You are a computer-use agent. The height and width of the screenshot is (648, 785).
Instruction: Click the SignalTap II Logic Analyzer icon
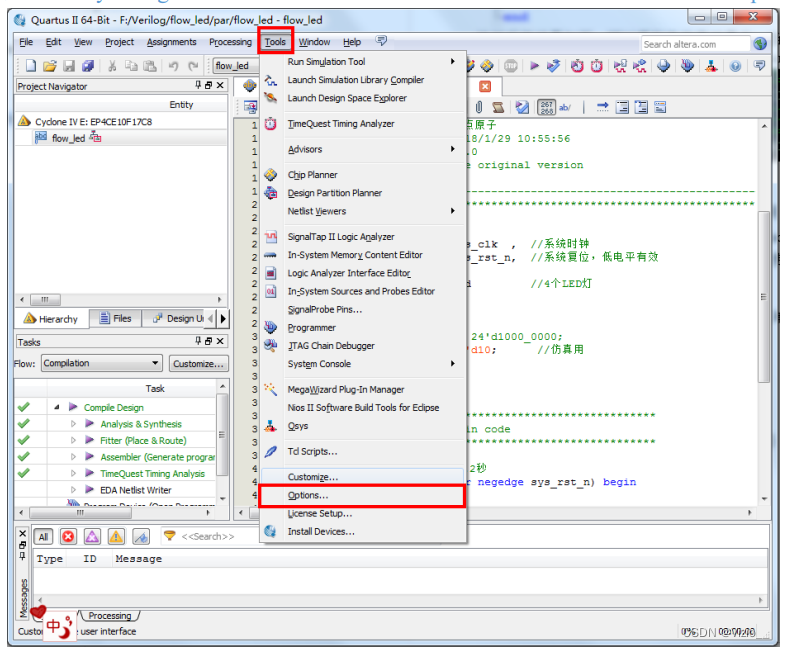(270, 237)
